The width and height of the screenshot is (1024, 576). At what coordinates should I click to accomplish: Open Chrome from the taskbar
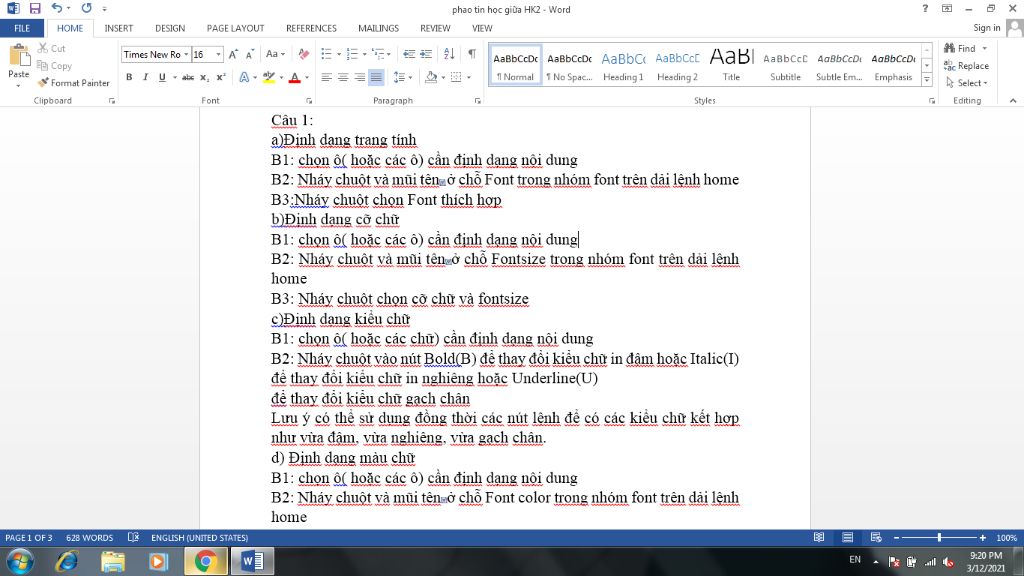pyautogui.click(x=206, y=561)
